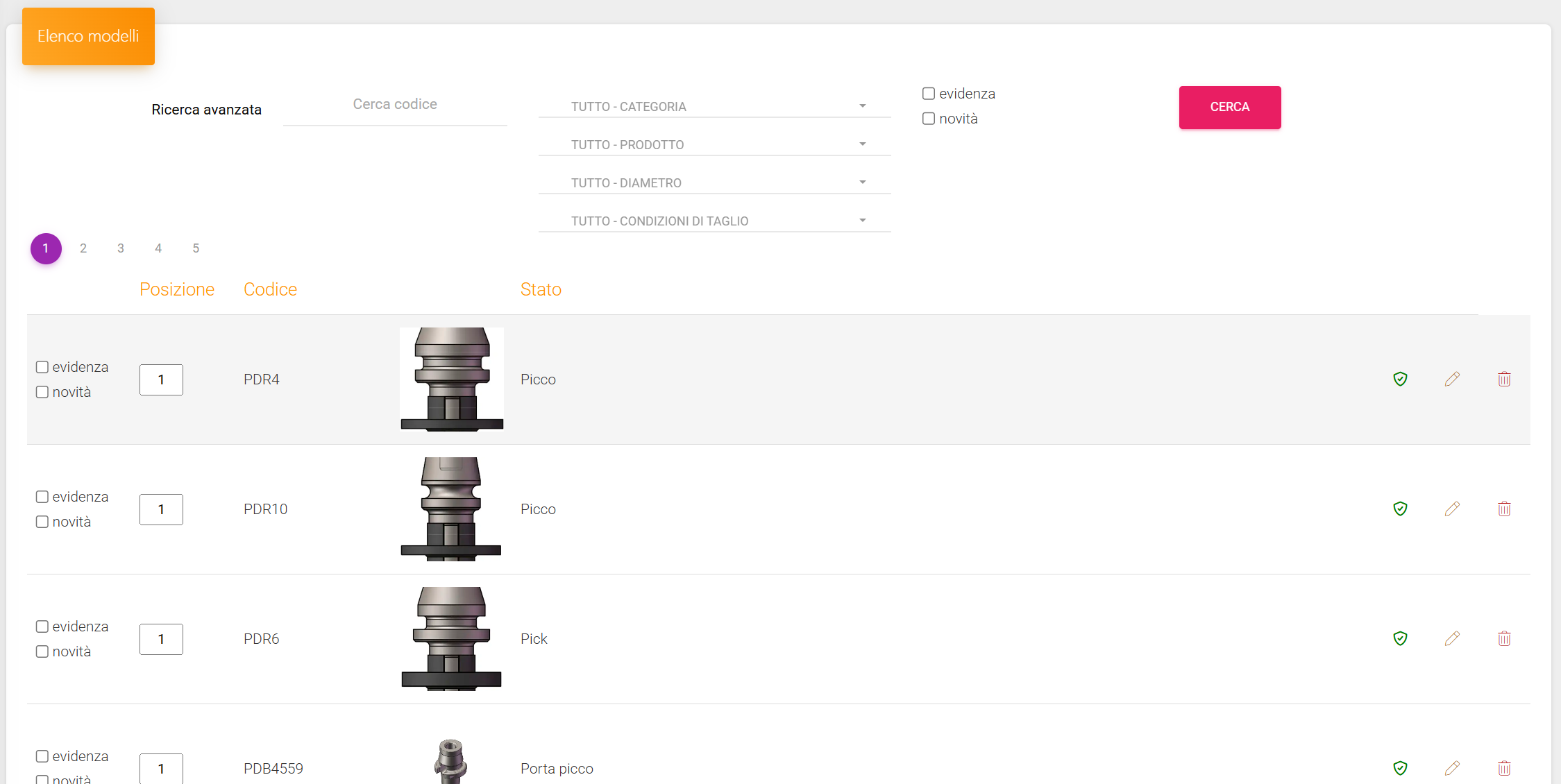
Task: Open the TUTTO - CATEGORIA dropdown
Action: [714, 106]
